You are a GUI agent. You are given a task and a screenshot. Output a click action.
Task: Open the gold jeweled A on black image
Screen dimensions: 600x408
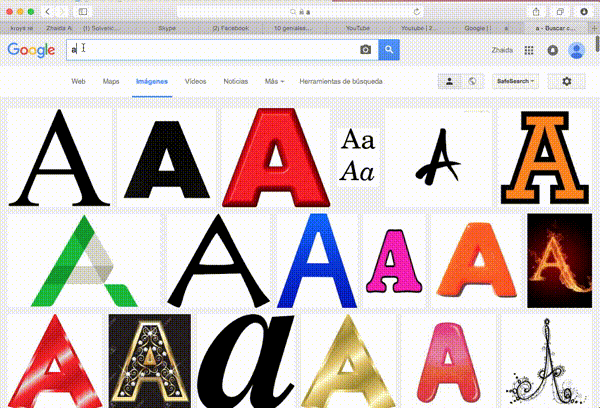[x=150, y=361]
